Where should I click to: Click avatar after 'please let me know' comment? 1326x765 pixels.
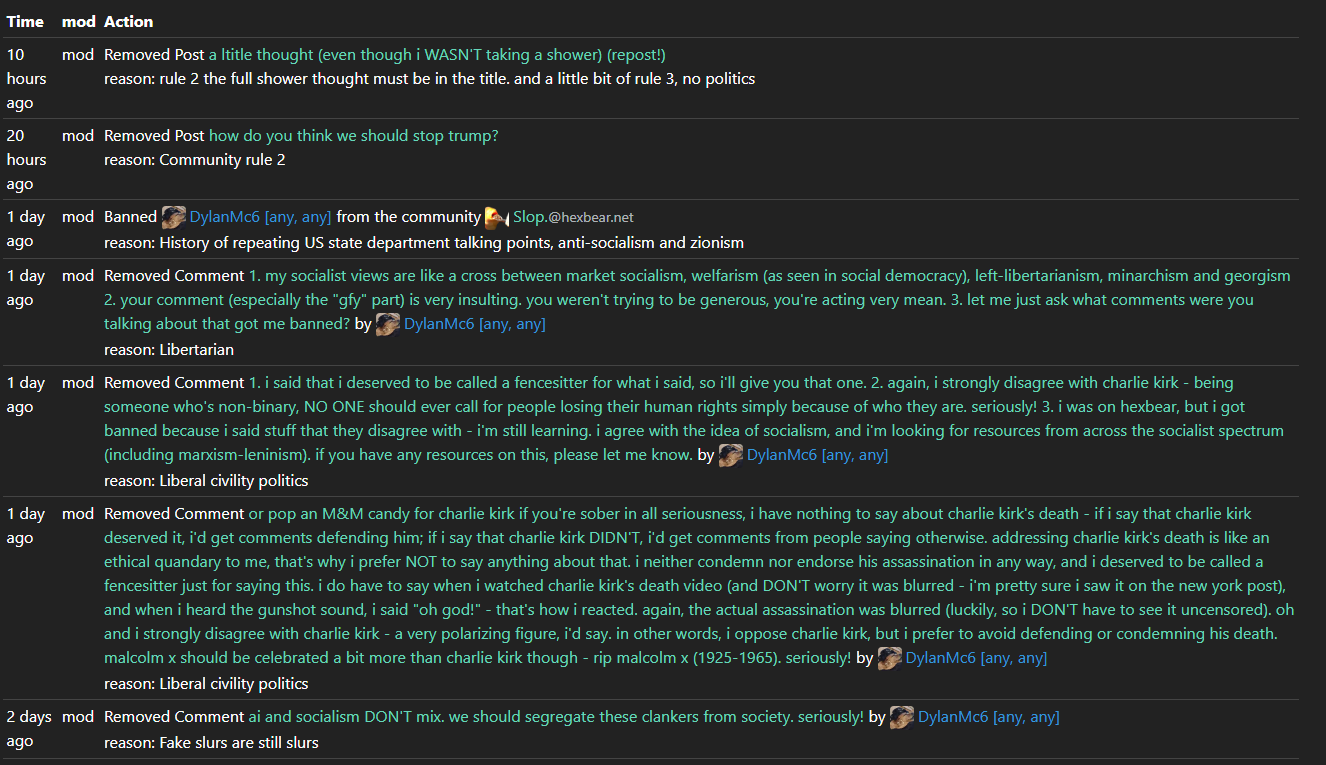[x=730, y=455]
